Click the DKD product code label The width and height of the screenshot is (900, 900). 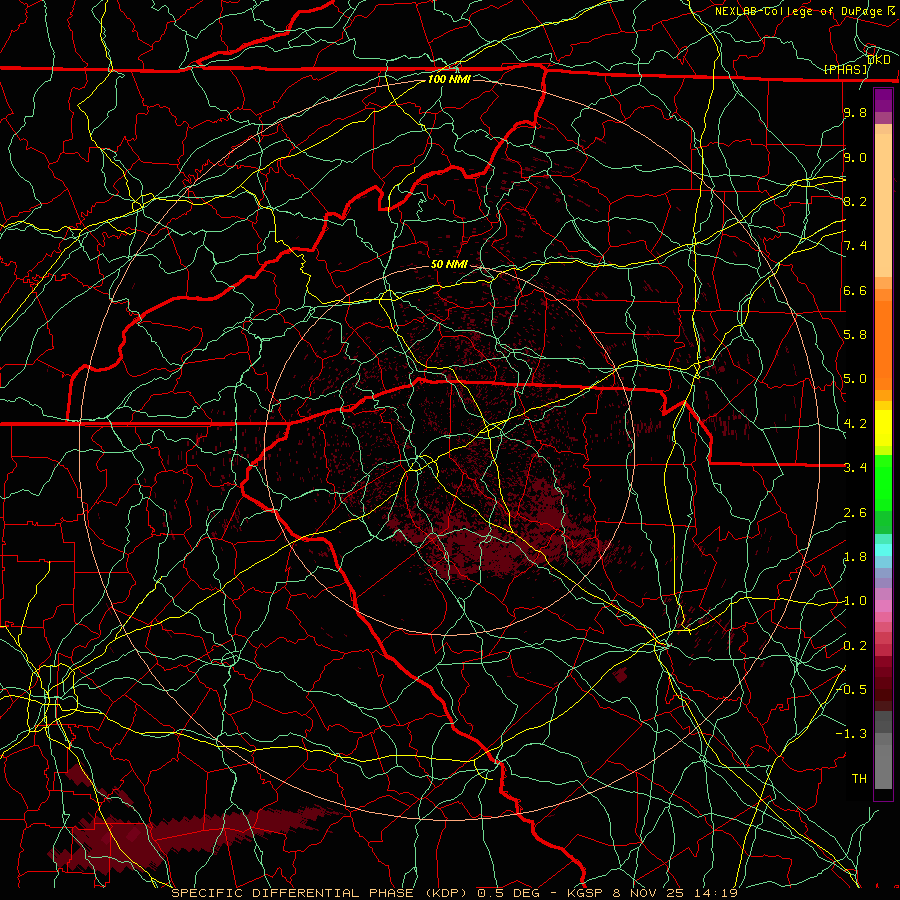(x=879, y=60)
